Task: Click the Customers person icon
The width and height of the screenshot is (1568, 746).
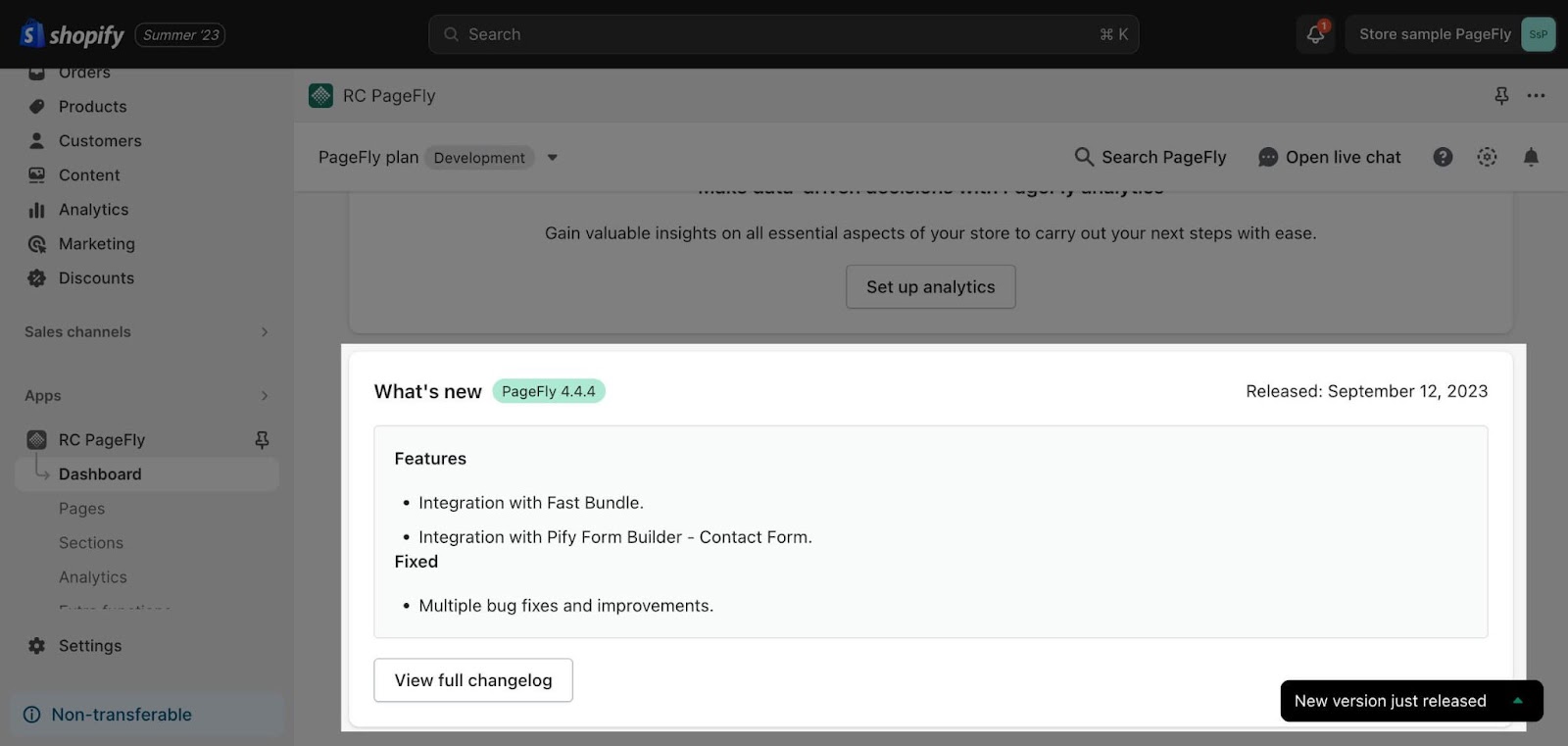Action: (37, 140)
